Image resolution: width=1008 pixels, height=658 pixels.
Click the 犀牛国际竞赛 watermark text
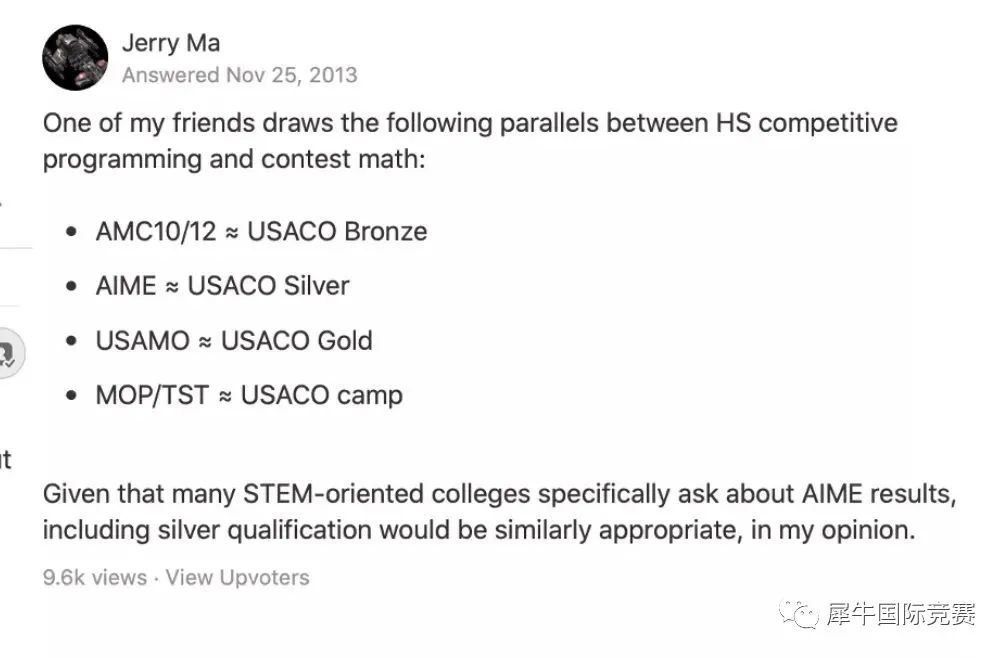901,614
